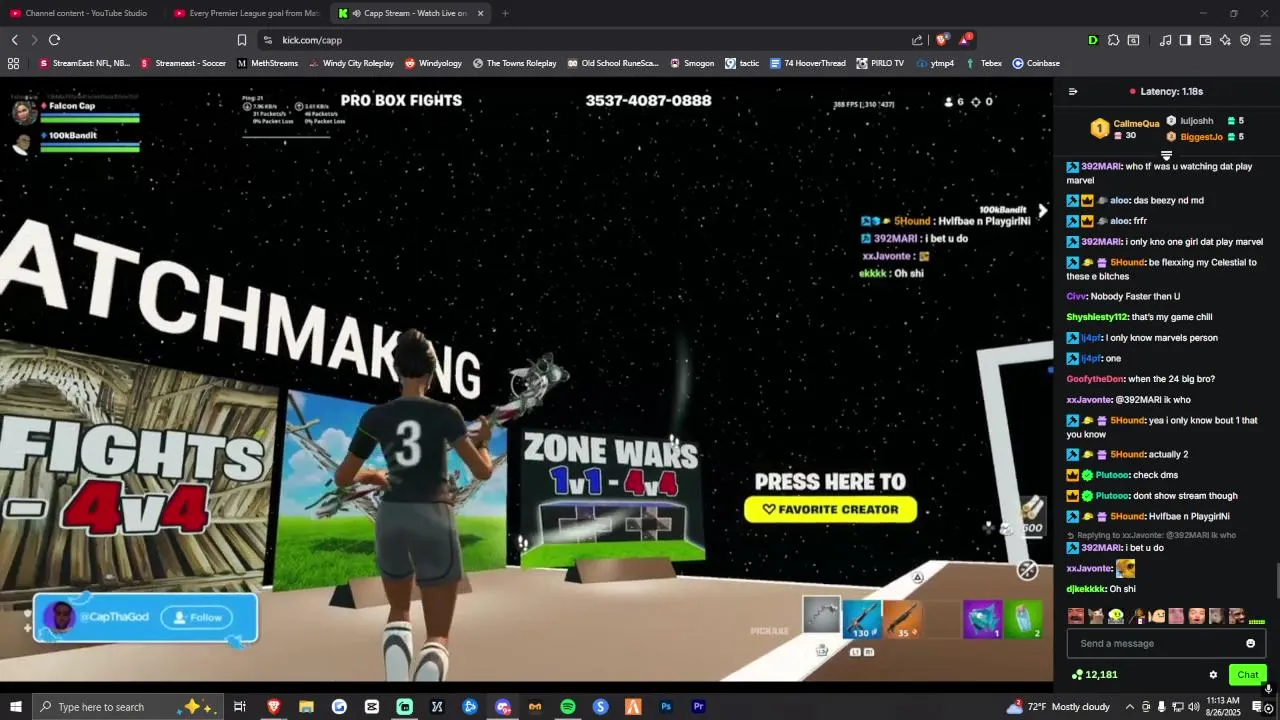The height and width of the screenshot is (720, 1280).
Task: Open Windy City Roleplay bookmark
Action: [x=351, y=63]
